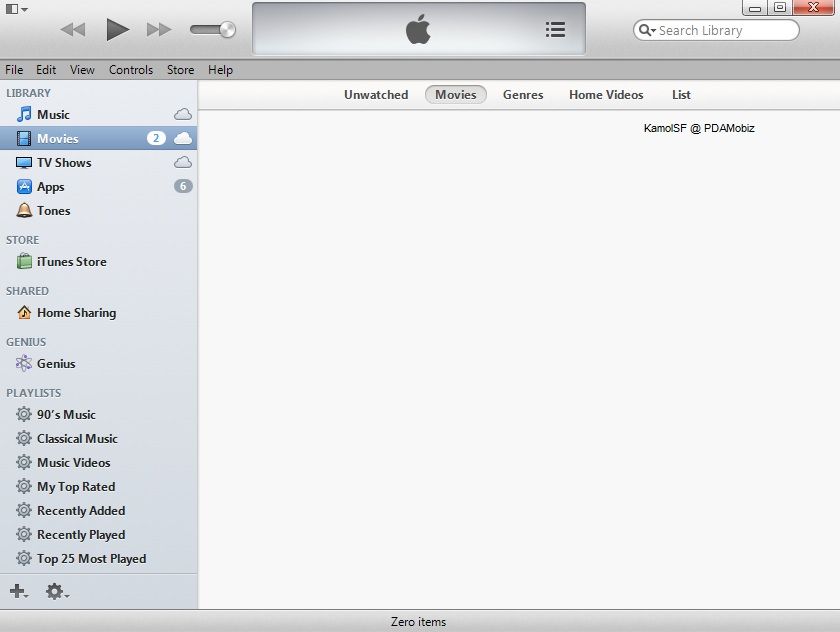The image size is (840, 632).
Task: Click the add playlist plus button
Action: point(18,591)
